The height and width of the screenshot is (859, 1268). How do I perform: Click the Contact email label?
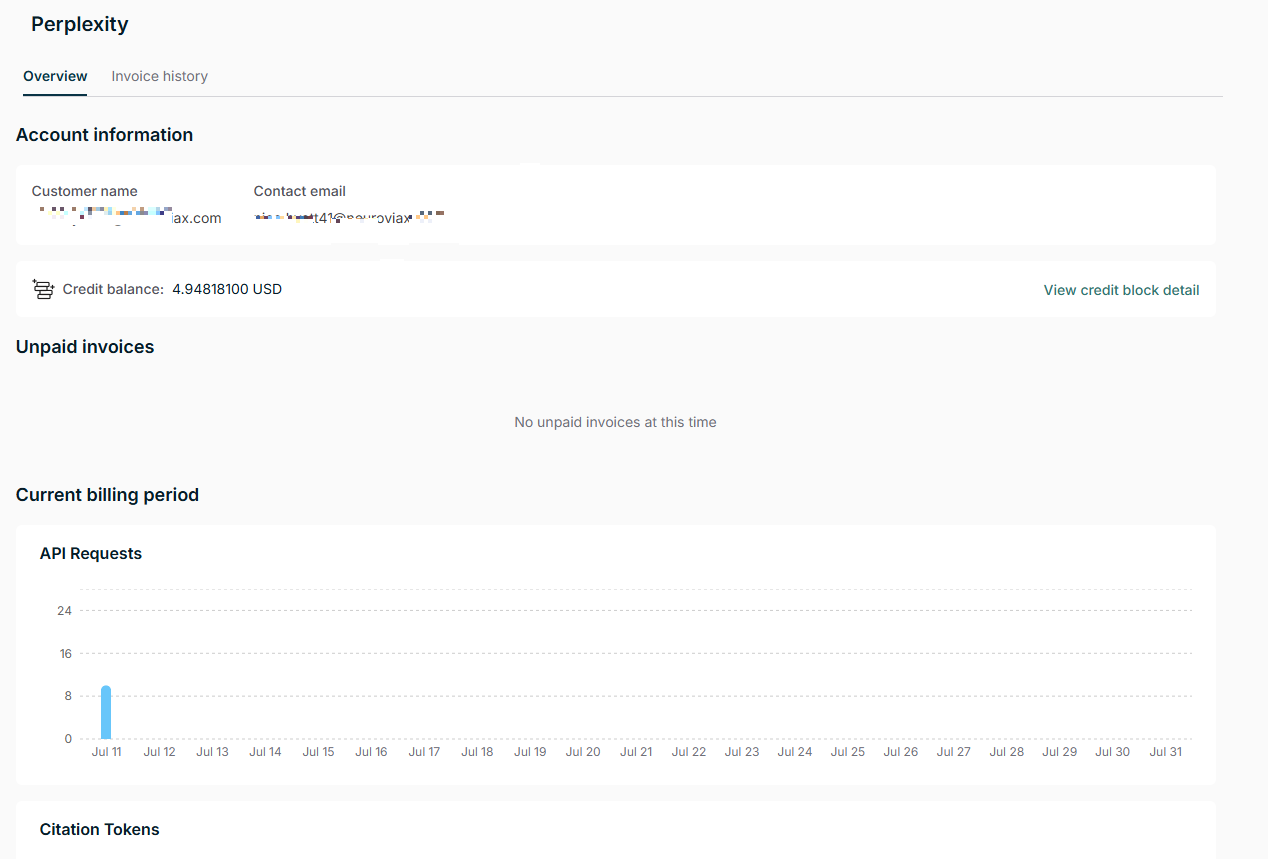[300, 191]
